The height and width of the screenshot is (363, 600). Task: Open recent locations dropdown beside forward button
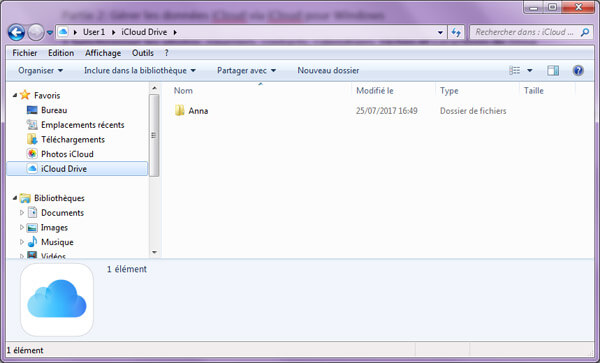[50, 33]
